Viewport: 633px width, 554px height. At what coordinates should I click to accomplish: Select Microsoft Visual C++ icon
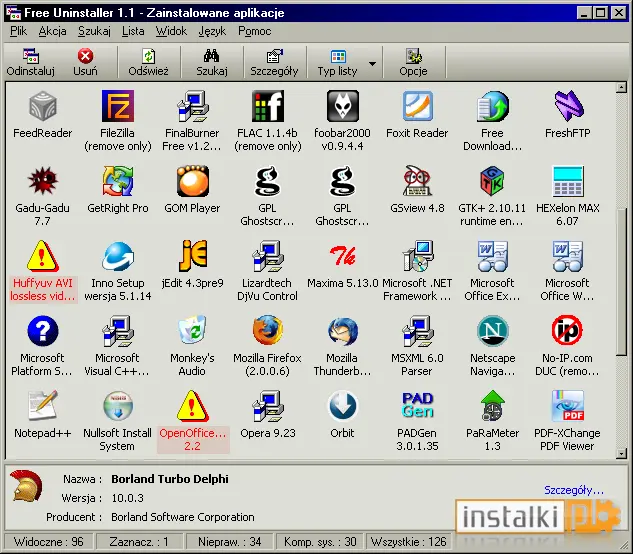pyautogui.click(x=117, y=331)
